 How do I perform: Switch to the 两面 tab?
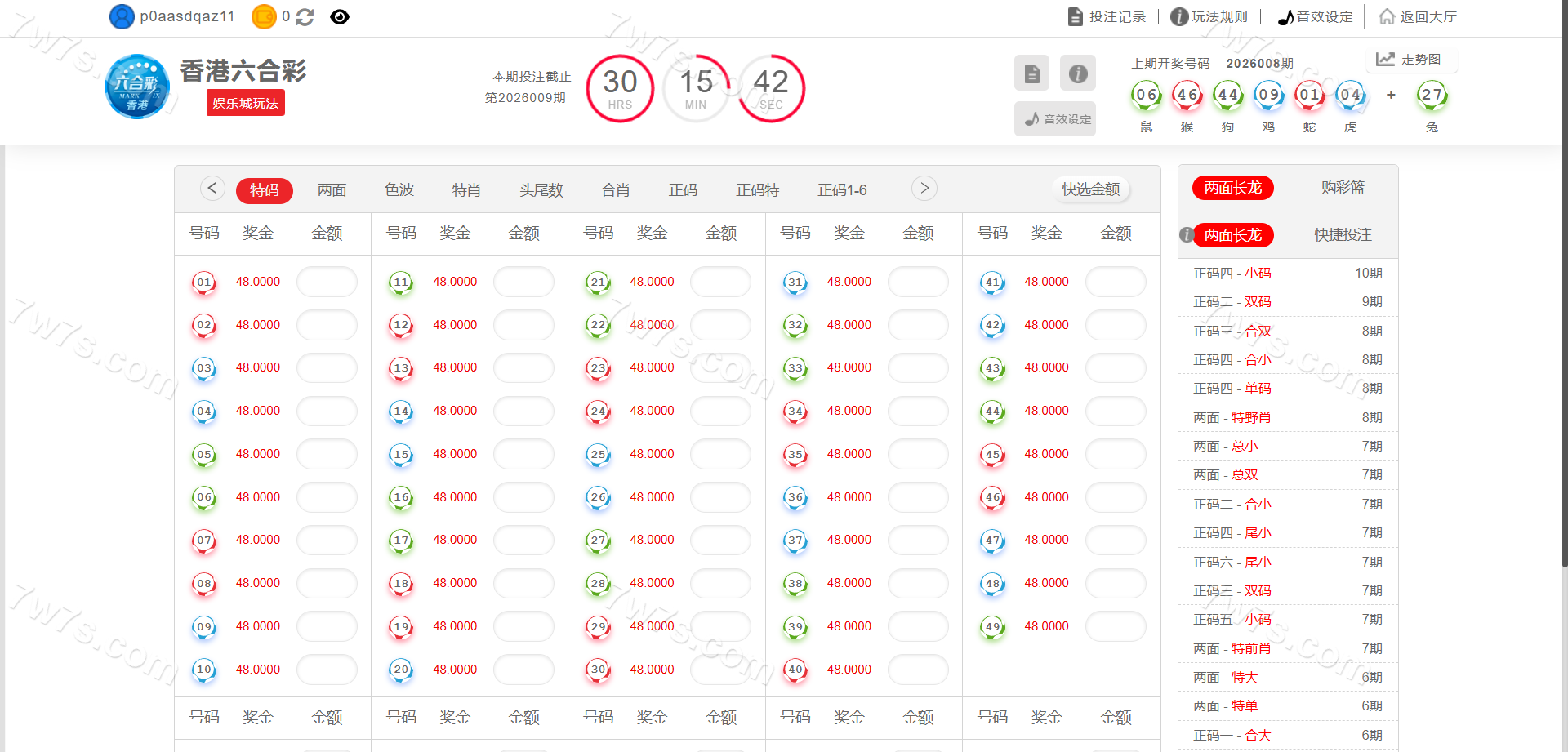332,190
